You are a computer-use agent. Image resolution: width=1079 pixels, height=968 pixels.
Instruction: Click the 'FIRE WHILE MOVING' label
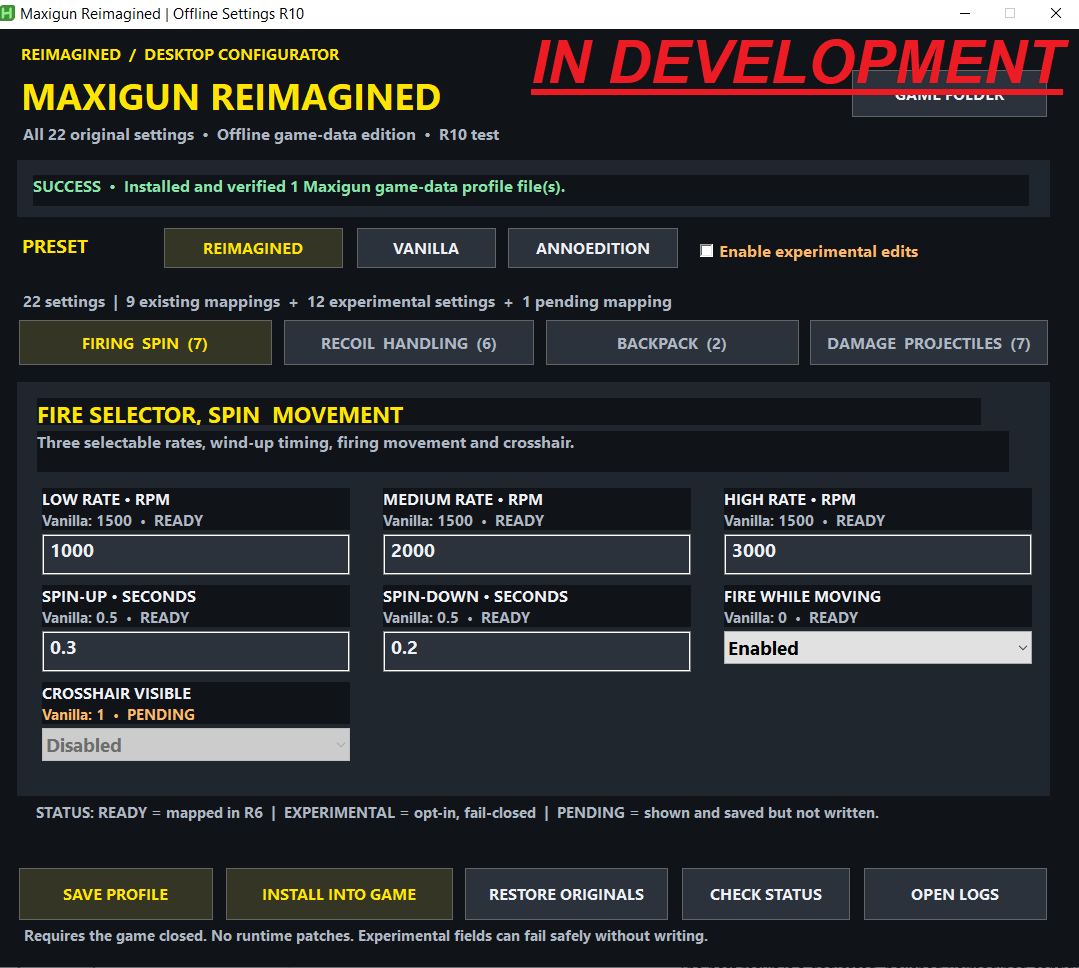tap(802, 596)
